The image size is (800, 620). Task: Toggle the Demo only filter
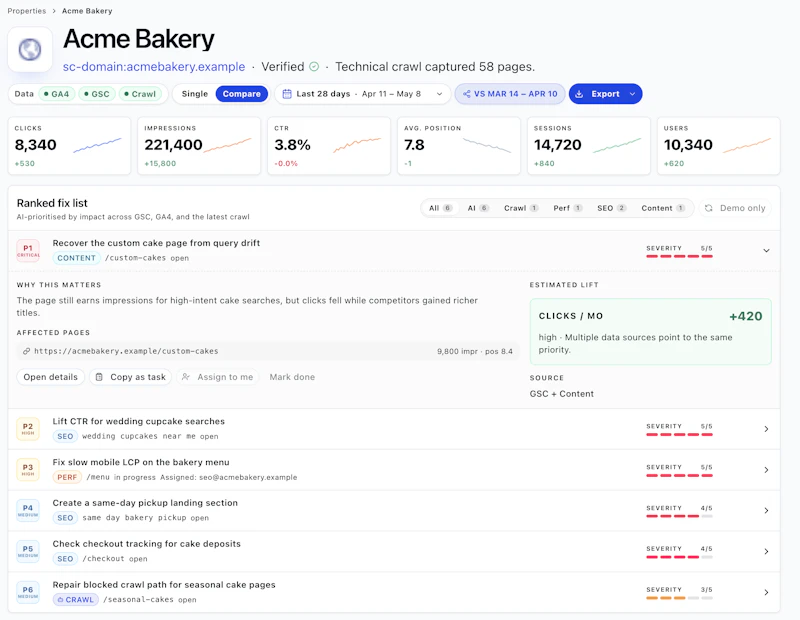pos(735,208)
